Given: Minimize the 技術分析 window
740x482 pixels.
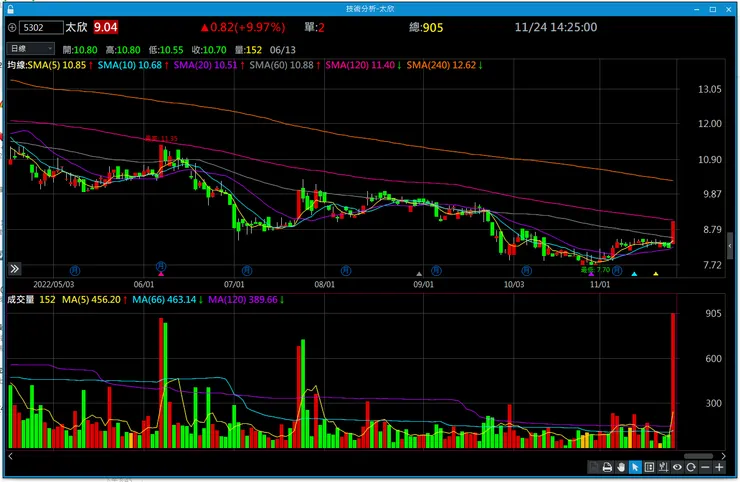Looking at the screenshot, I should pos(697,9).
